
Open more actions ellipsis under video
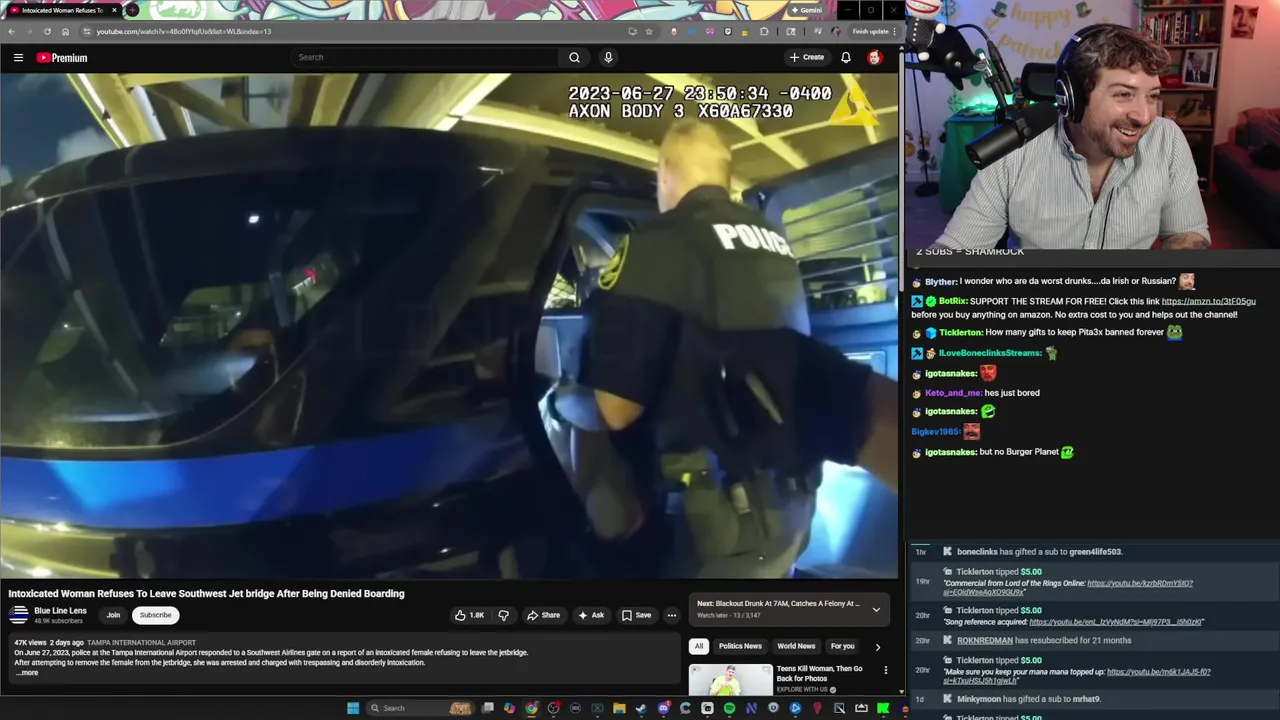pyautogui.click(x=672, y=615)
